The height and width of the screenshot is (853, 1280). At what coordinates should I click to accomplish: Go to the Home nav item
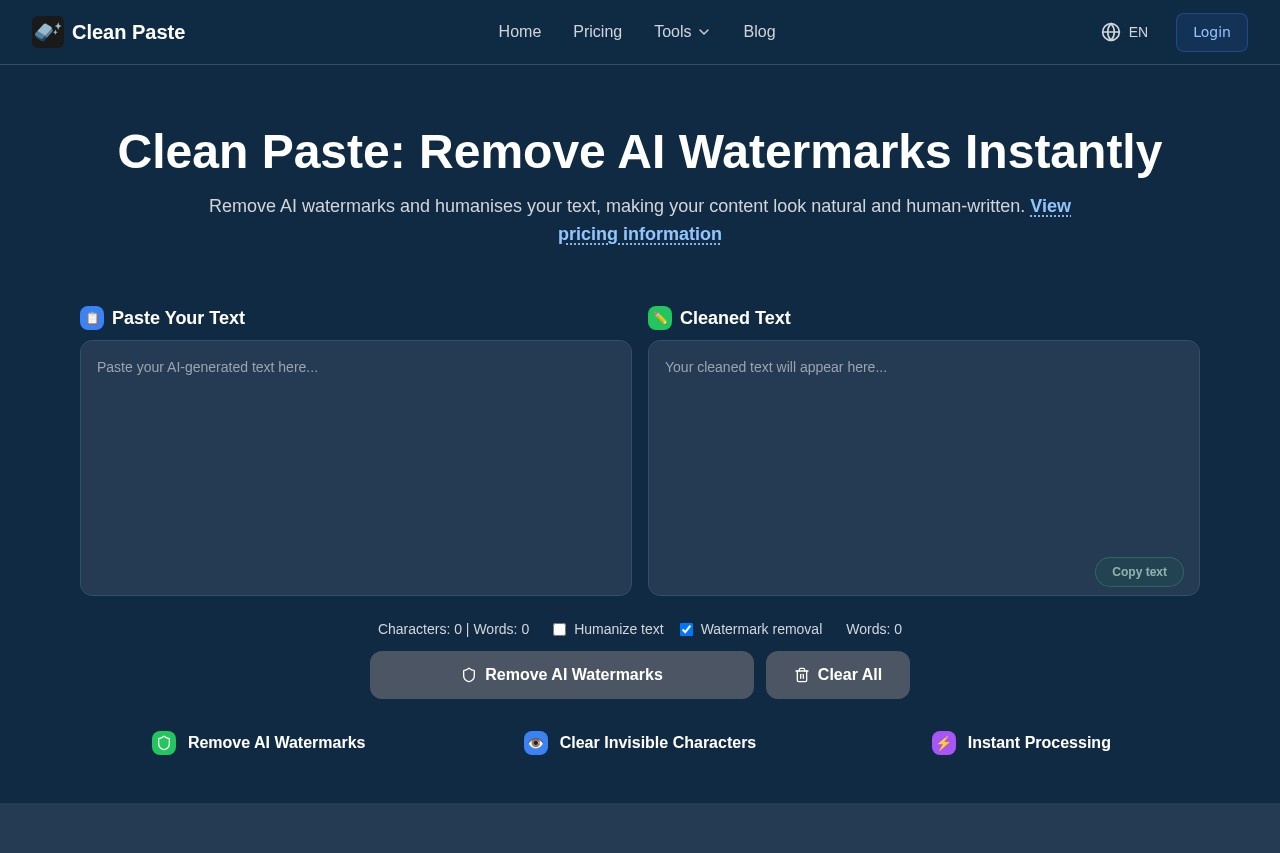tap(520, 32)
